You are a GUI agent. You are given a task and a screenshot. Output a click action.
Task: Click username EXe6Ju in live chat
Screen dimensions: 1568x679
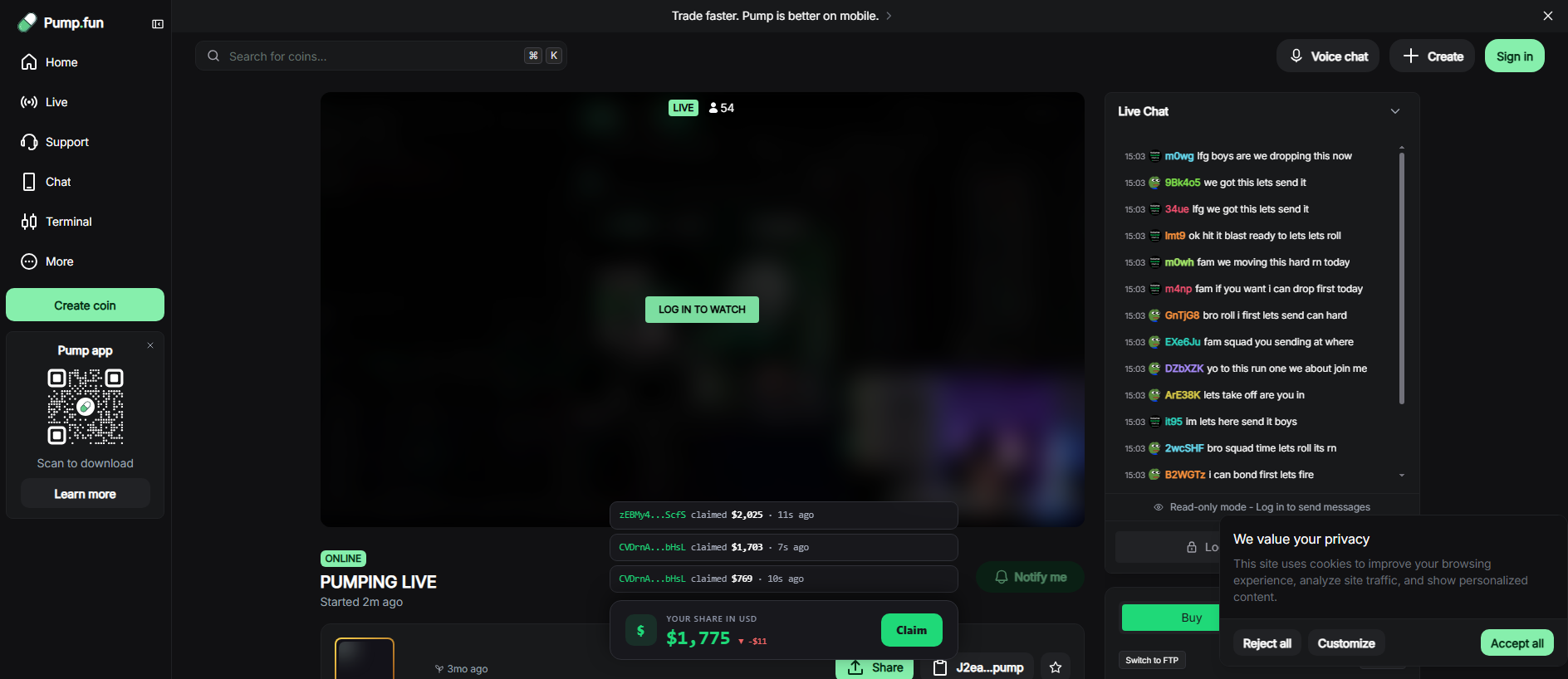1183,342
